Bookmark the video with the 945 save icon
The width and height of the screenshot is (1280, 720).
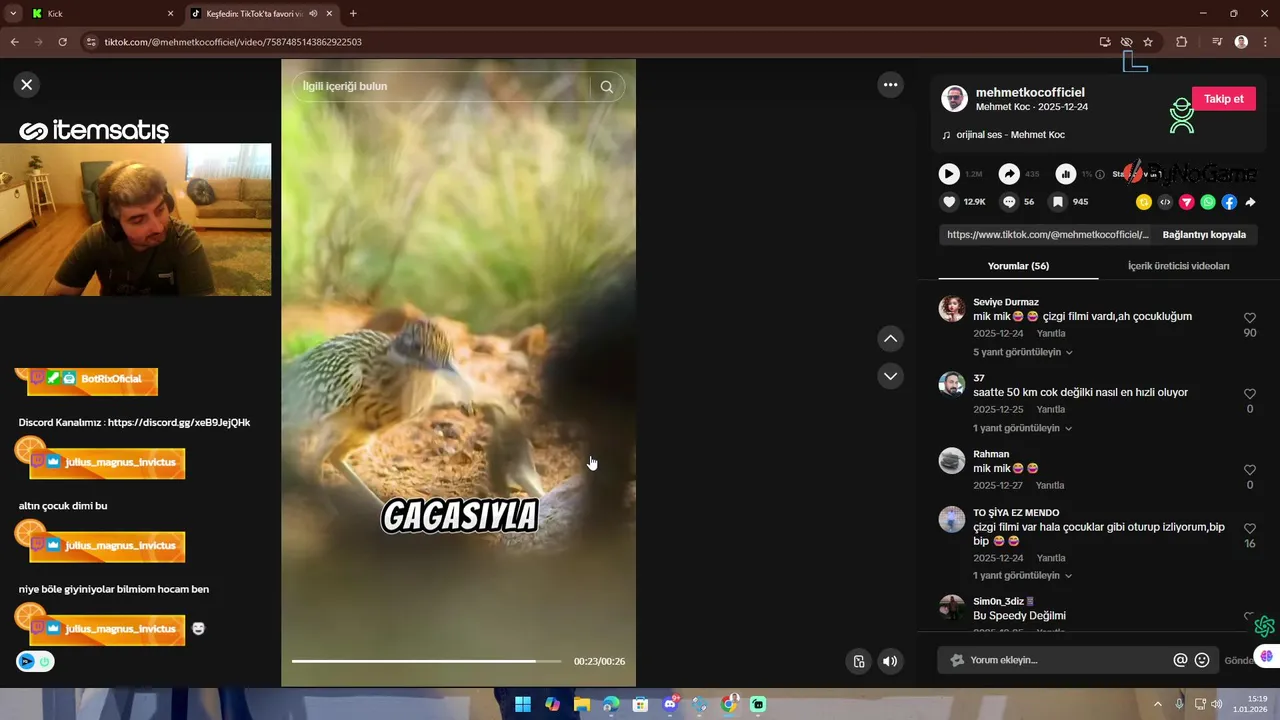tap(1057, 202)
